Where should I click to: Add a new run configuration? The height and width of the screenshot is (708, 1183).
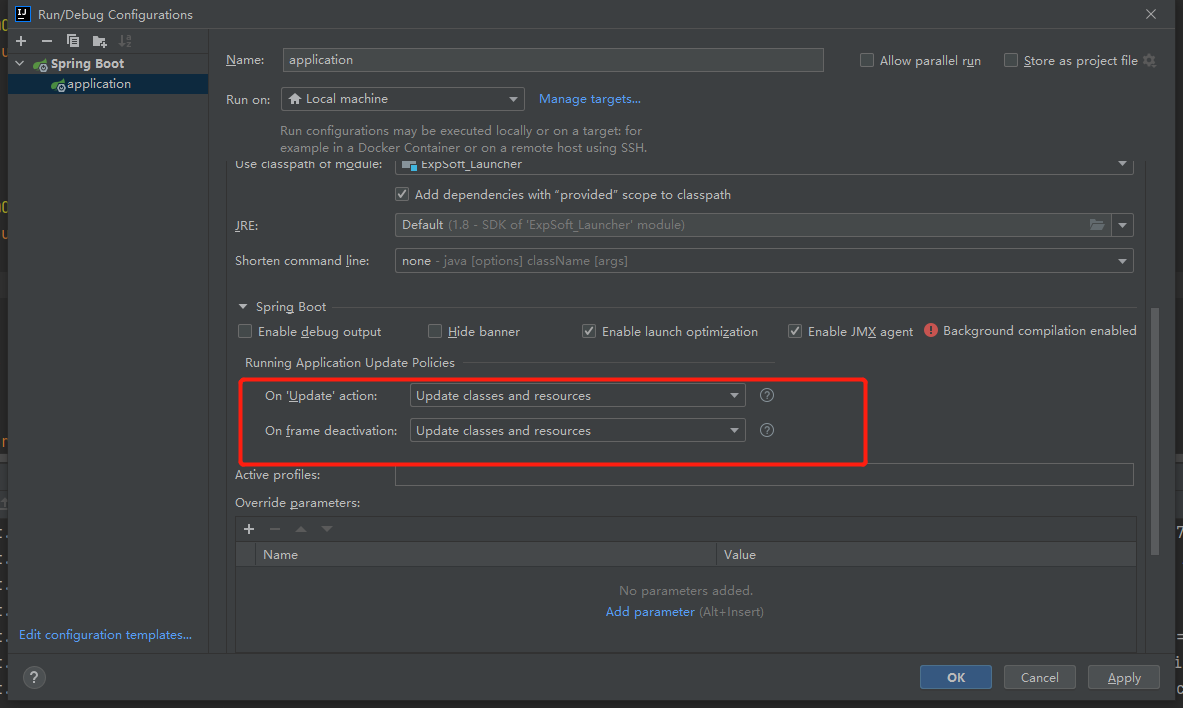[x=21, y=41]
